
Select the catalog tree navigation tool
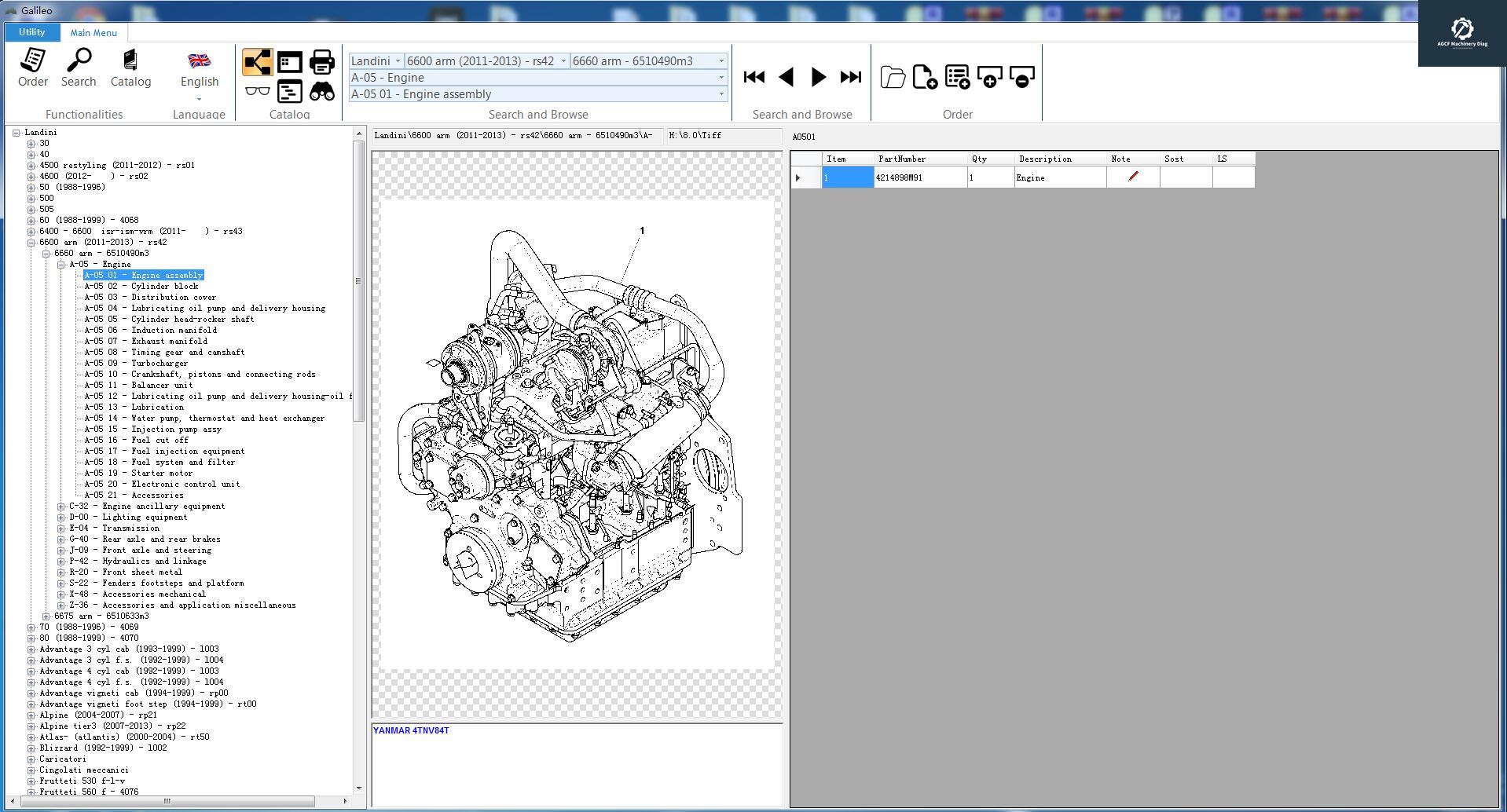pyautogui.click(x=258, y=61)
